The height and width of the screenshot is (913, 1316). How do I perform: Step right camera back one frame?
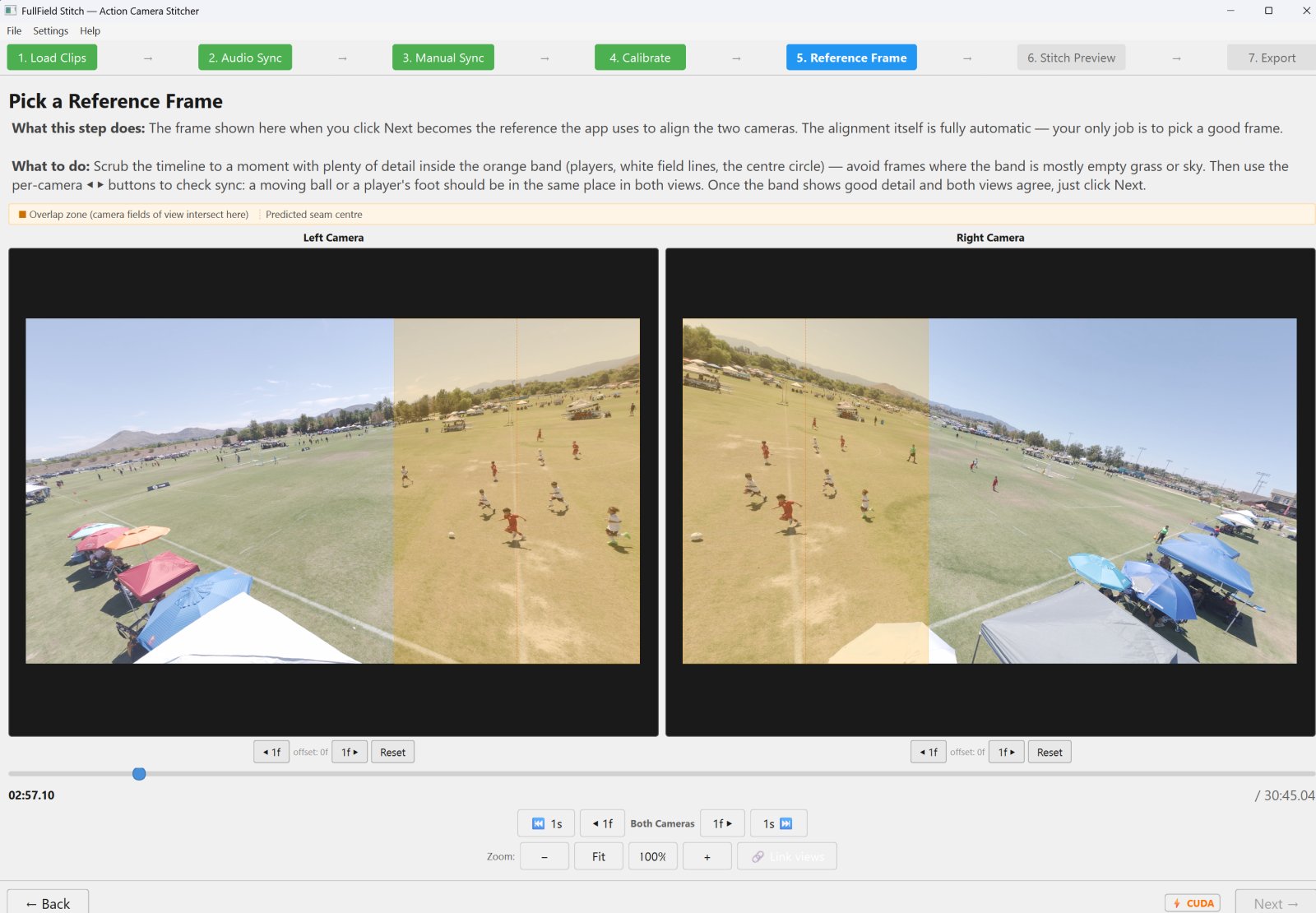[x=929, y=752]
